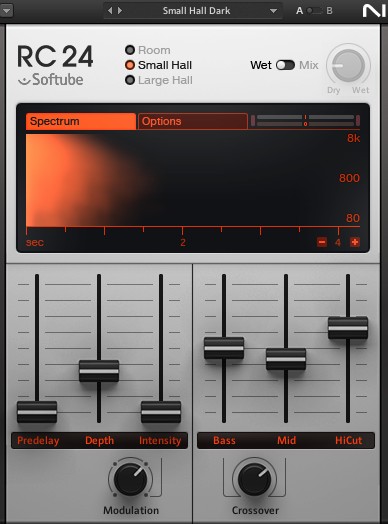
Task: Click the Mid label
Action: coord(286,440)
